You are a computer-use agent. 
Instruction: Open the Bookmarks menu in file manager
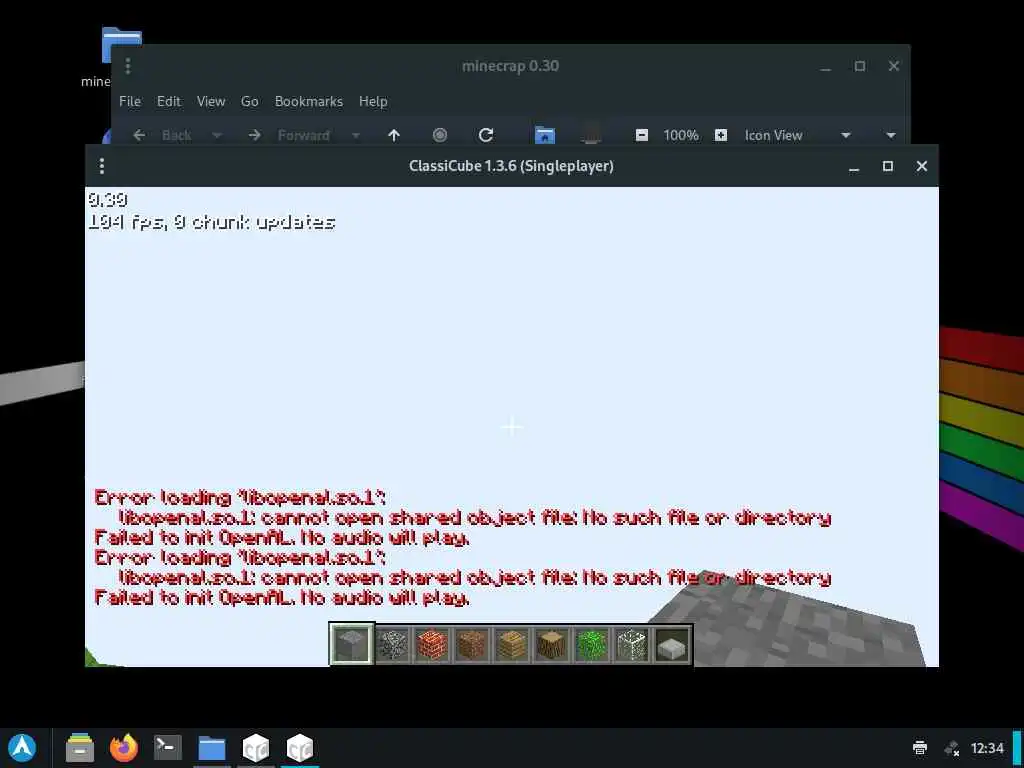309,101
